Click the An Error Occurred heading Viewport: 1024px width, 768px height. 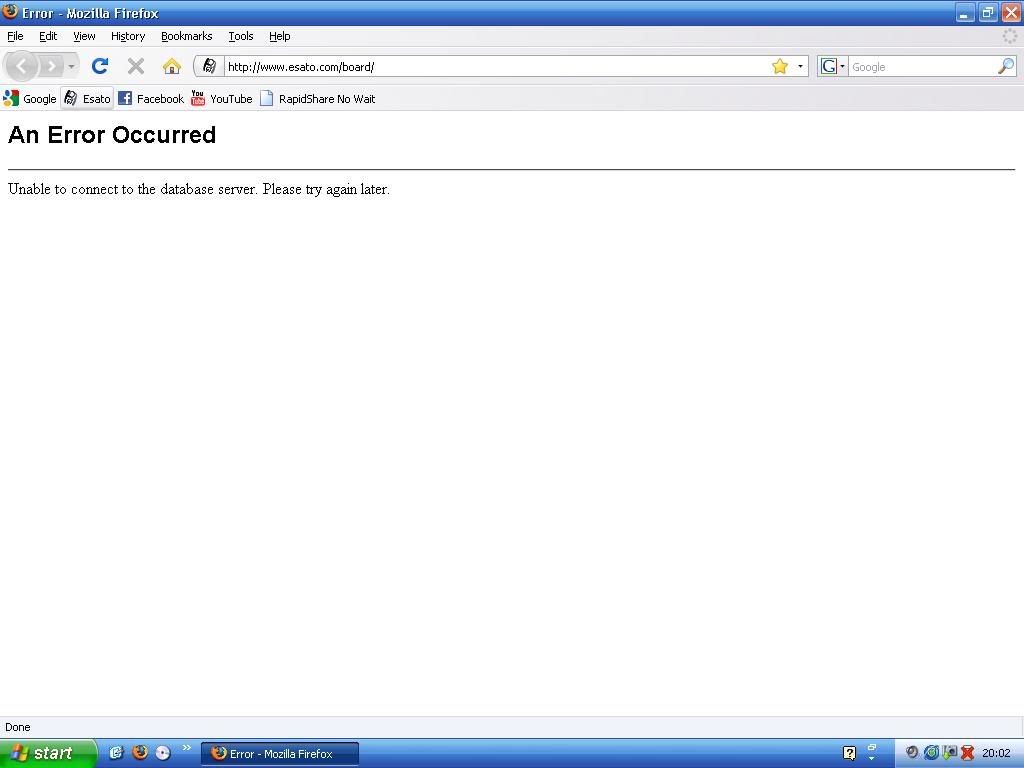pyautogui.click(x=112, y=135)
